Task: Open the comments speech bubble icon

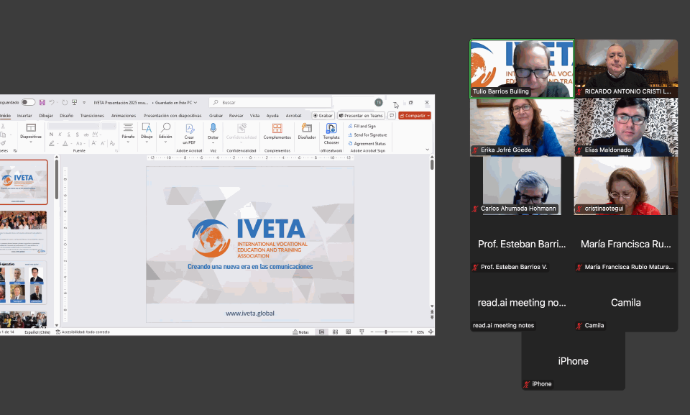Action: pos(391,115)
